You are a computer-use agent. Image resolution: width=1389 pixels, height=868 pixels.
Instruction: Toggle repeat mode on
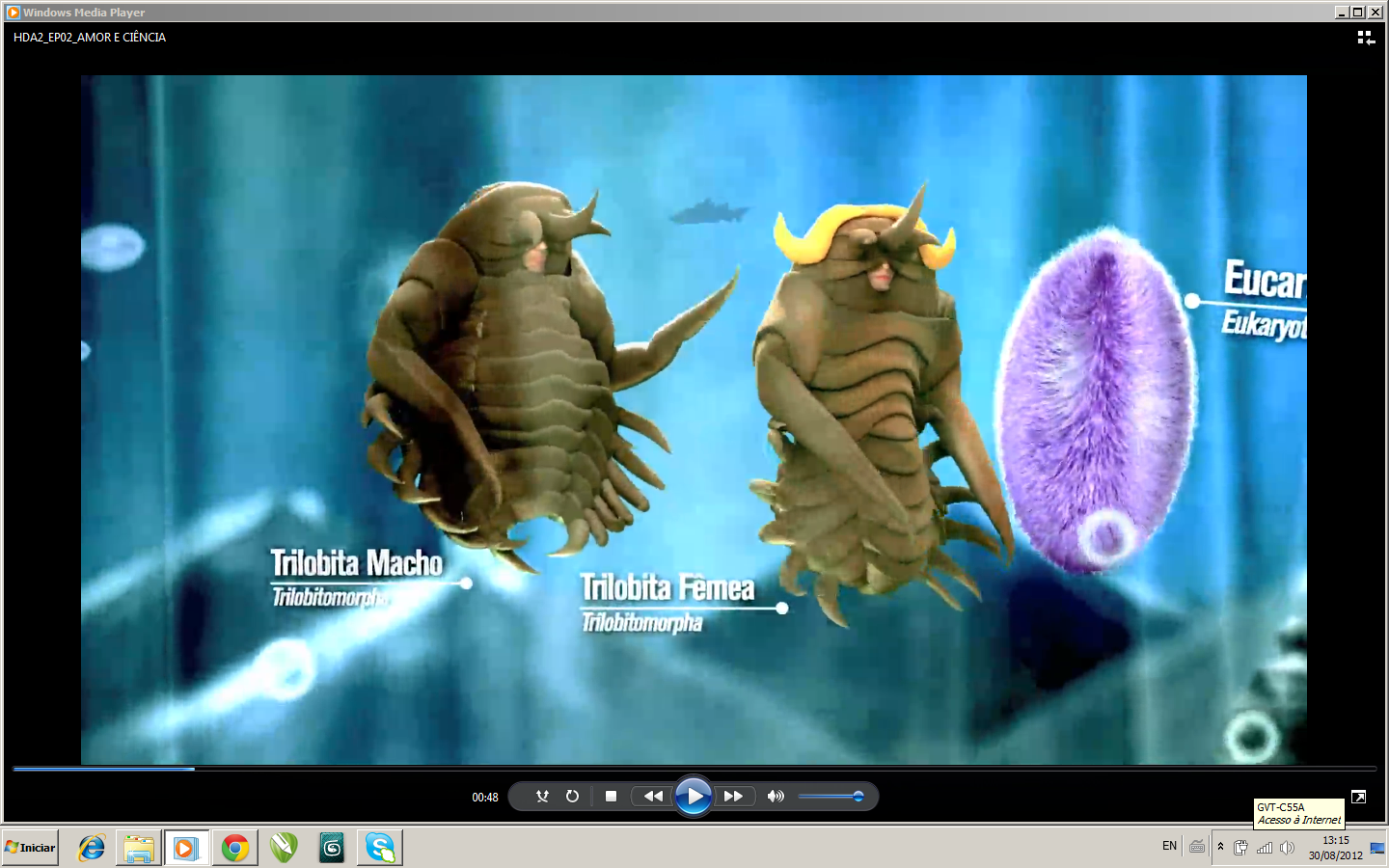click(572, 797)
